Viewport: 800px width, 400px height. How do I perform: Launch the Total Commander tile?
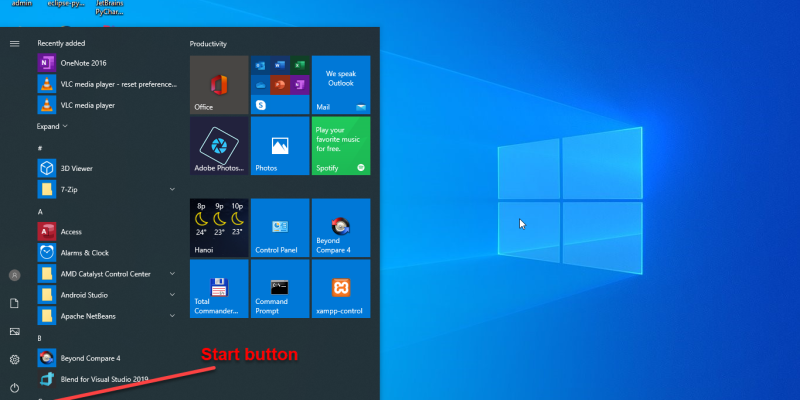(219, 288)
